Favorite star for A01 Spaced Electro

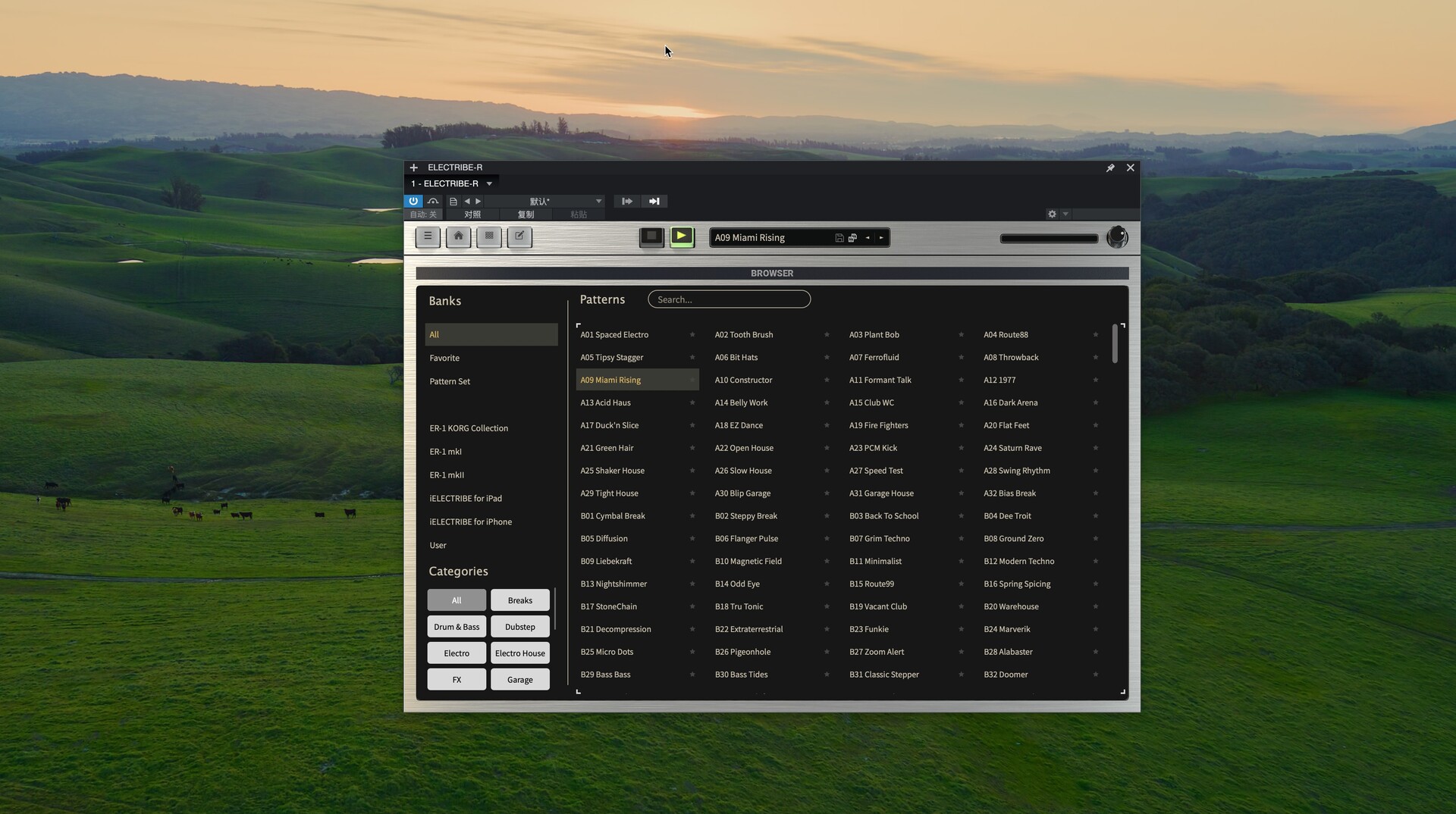[692, 334]
